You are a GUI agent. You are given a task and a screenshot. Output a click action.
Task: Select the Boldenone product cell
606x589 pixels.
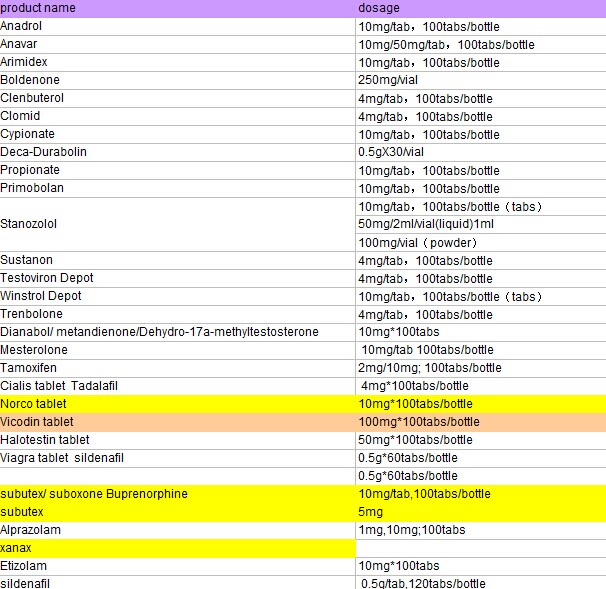[x=177, y=80]
